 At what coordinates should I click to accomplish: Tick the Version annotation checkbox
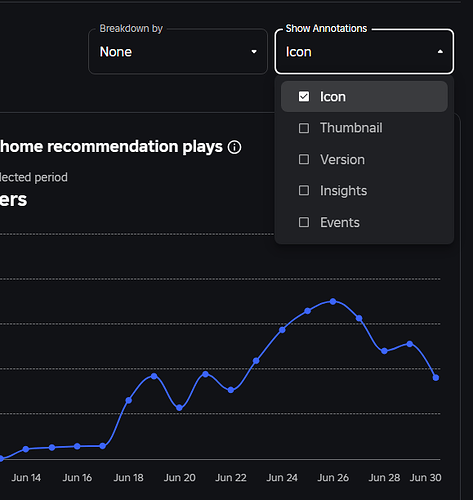coord(304,159)
